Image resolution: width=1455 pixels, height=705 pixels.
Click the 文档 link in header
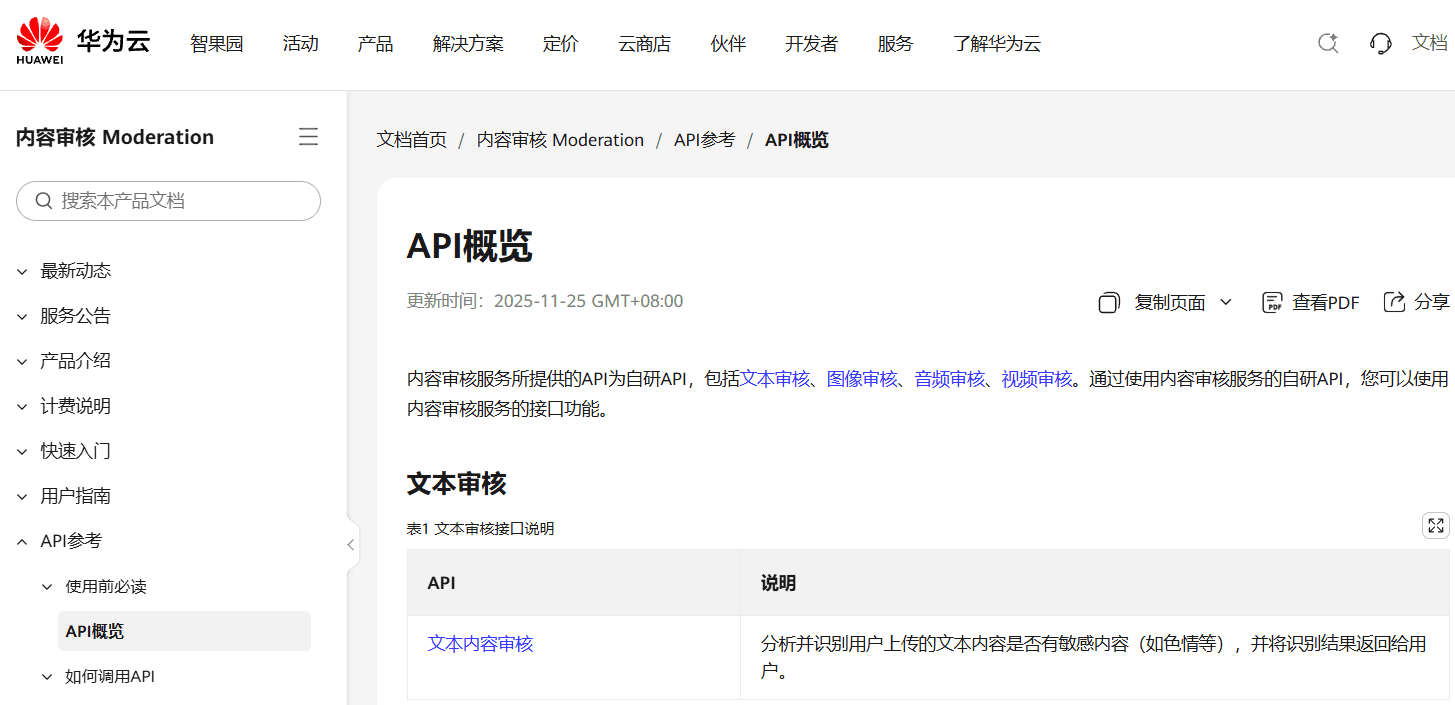click(1430, 42)
